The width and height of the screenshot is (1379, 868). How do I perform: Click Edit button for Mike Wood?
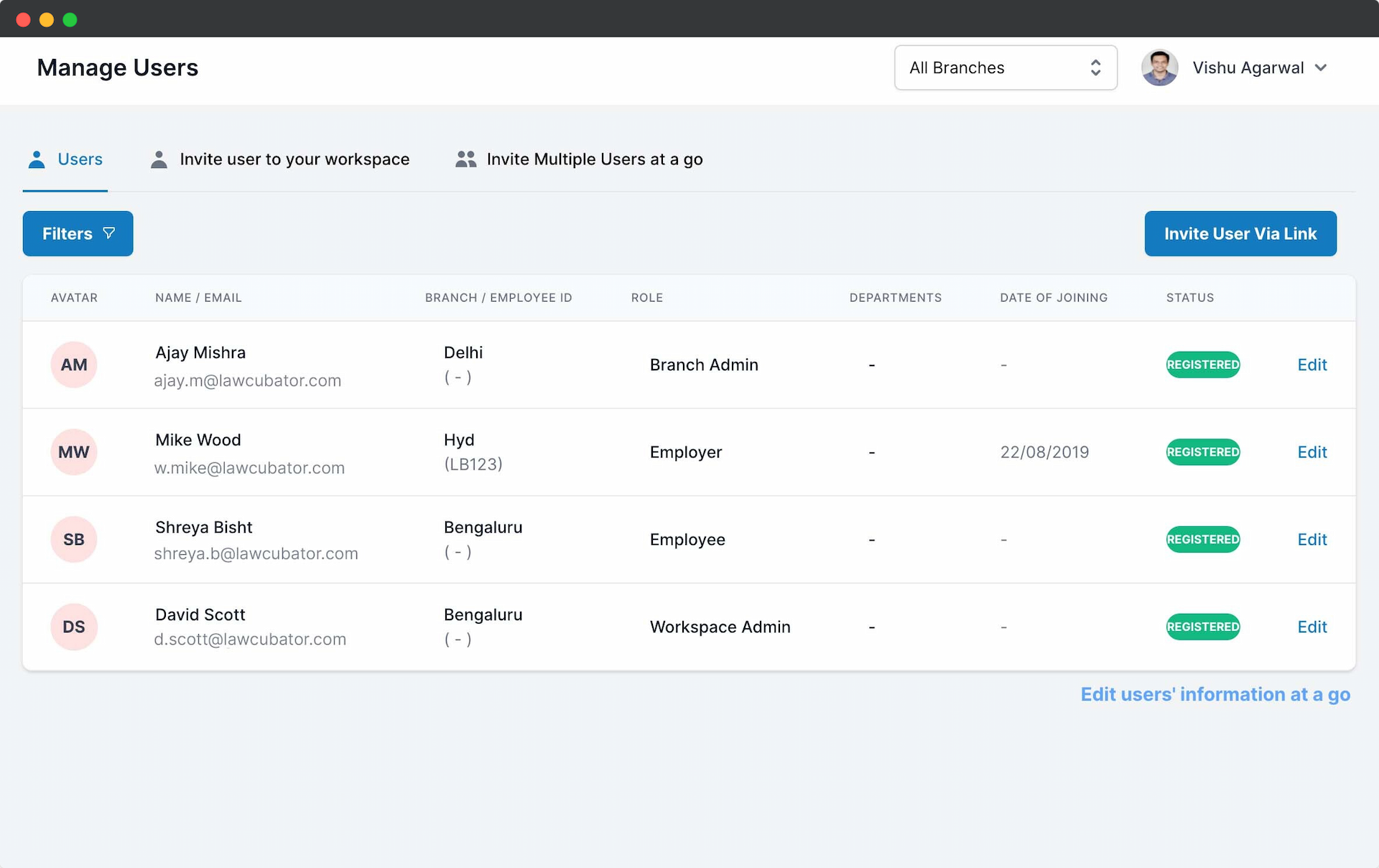1312,452
